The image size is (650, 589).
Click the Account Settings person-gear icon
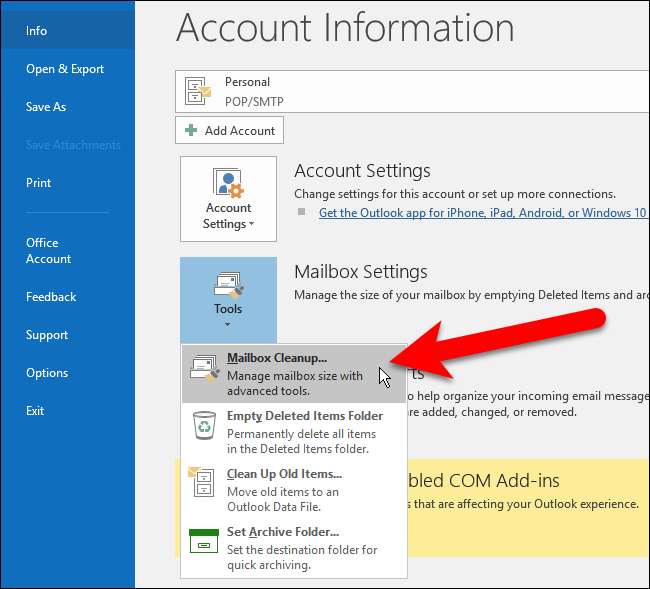pos(228,184)
